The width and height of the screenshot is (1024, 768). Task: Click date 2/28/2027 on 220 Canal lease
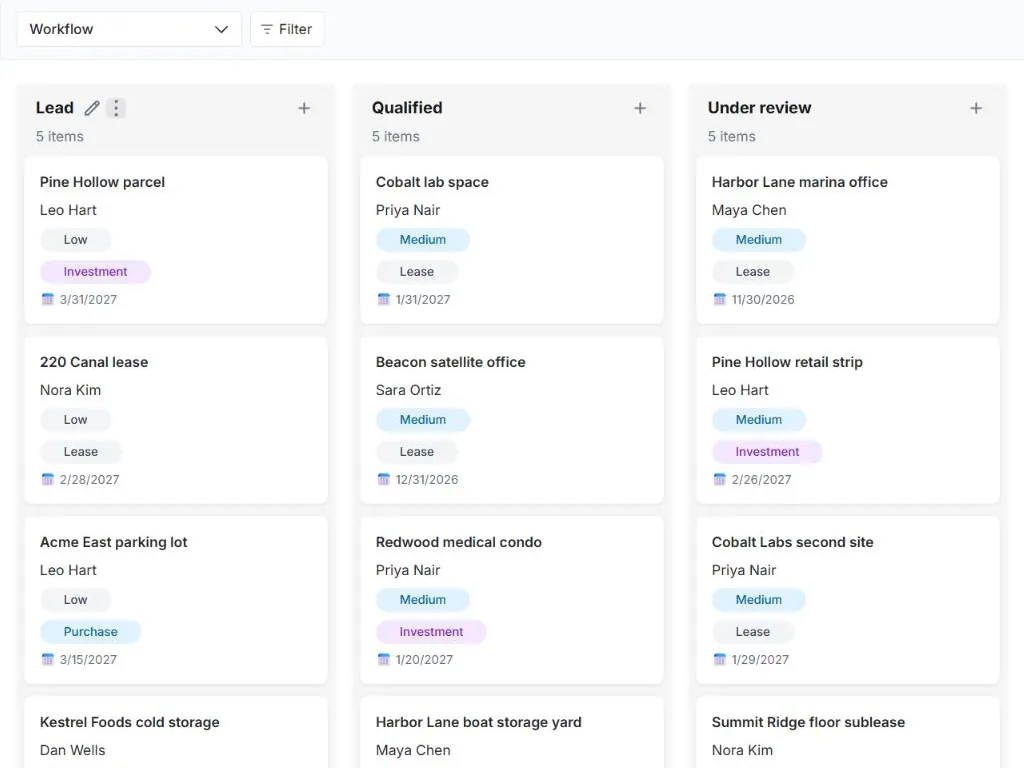tap(89, 479)
